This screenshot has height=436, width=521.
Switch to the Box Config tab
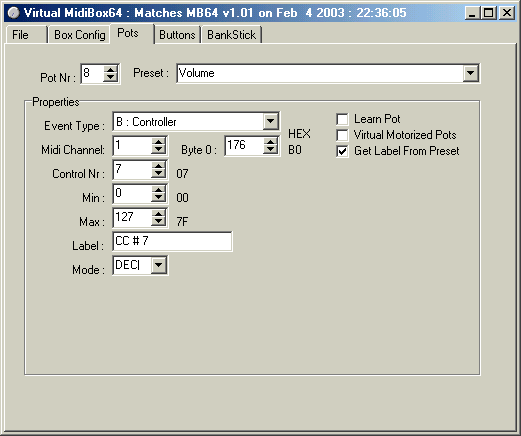coord(79,35)
